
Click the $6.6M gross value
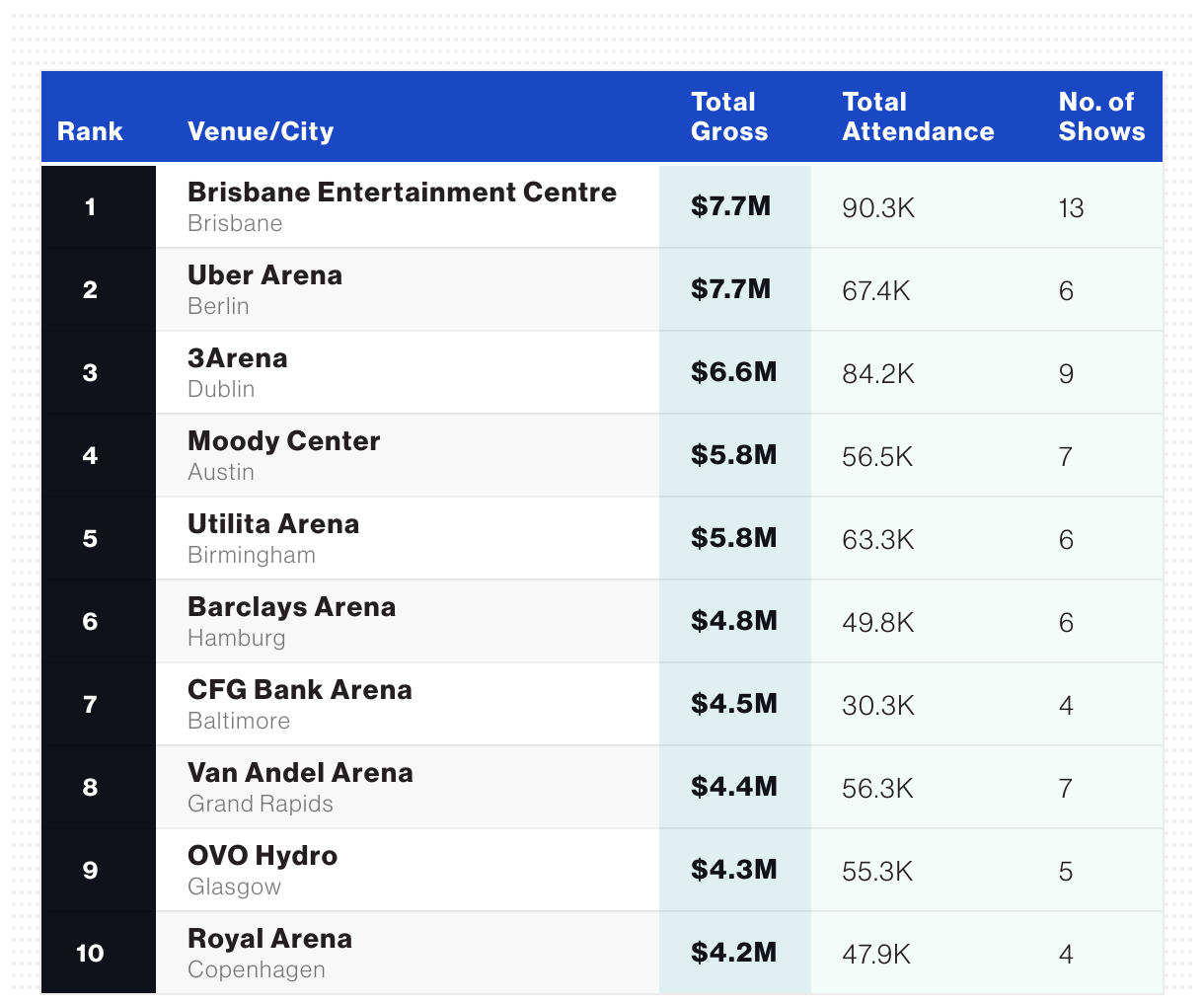pos(733,372)
